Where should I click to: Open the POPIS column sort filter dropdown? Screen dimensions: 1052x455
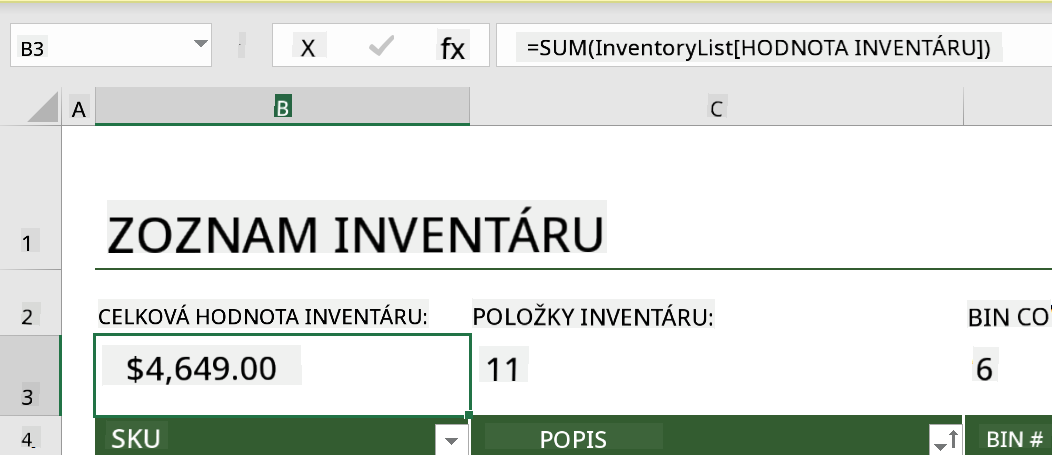946,440
